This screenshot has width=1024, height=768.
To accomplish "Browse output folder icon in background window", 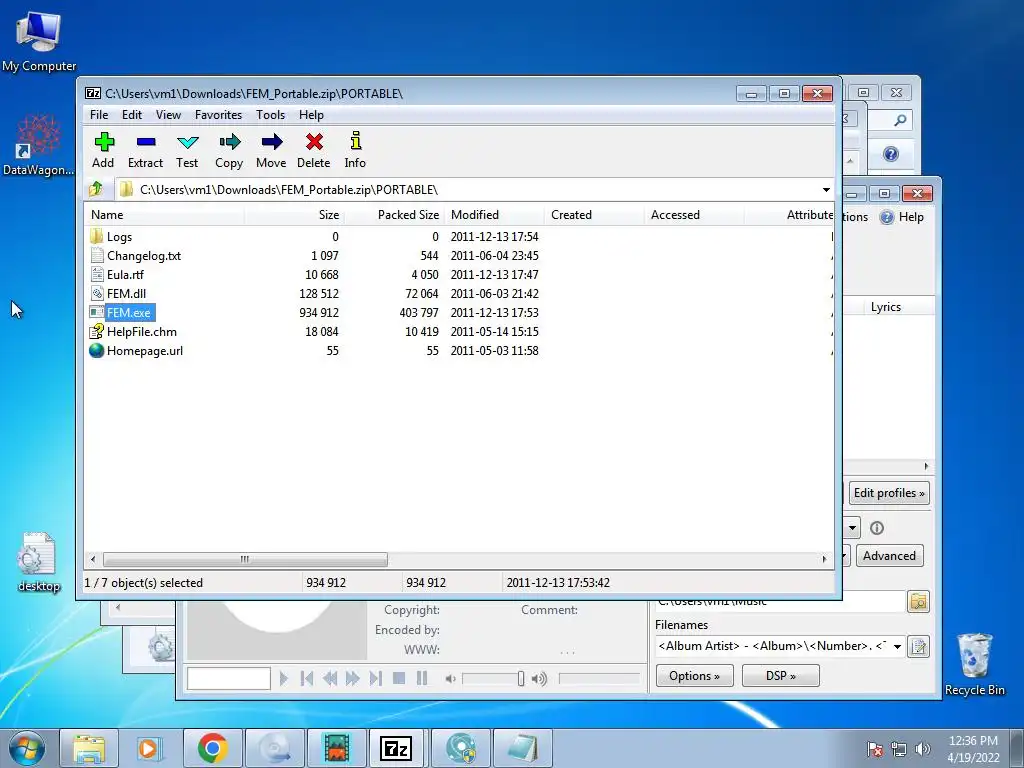I will (918, 601).
